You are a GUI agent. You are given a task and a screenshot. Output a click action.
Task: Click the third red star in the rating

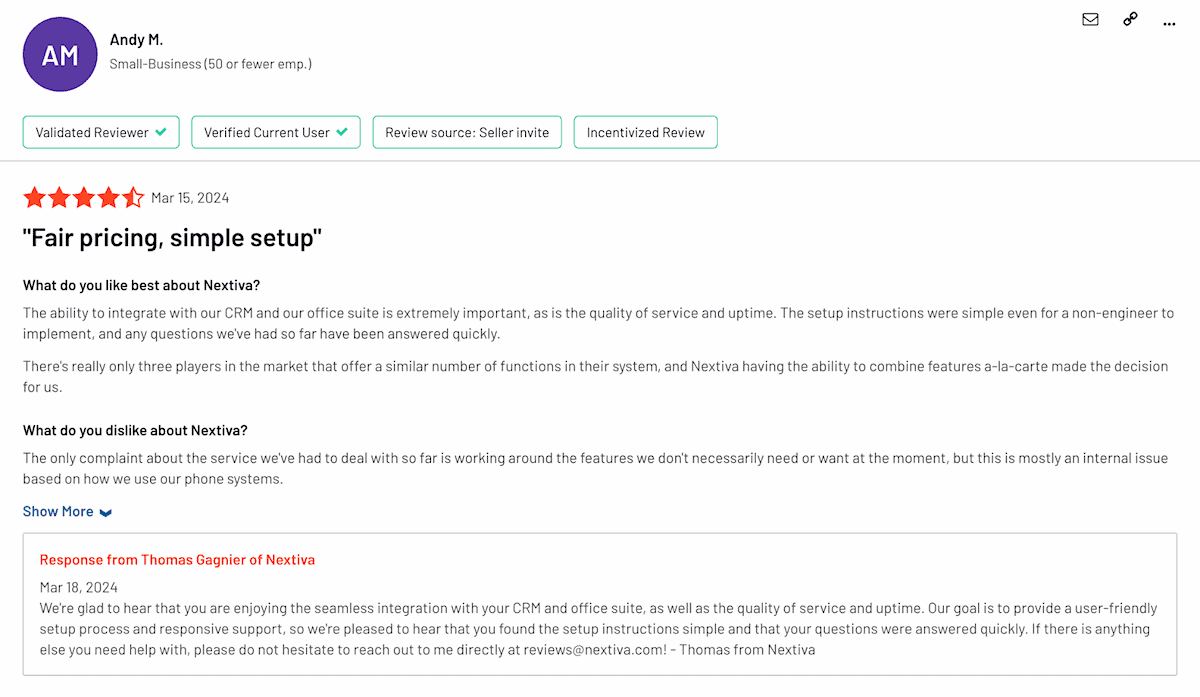coord(84,197)
